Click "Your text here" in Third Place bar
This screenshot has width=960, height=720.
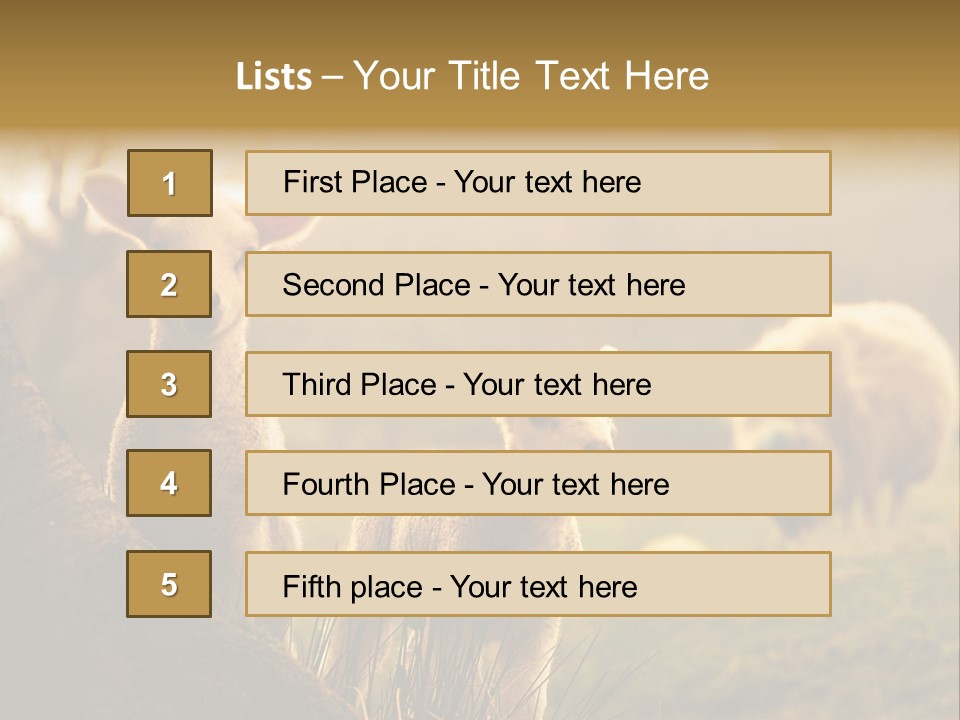pyautogui.click(x=557, y=385)
